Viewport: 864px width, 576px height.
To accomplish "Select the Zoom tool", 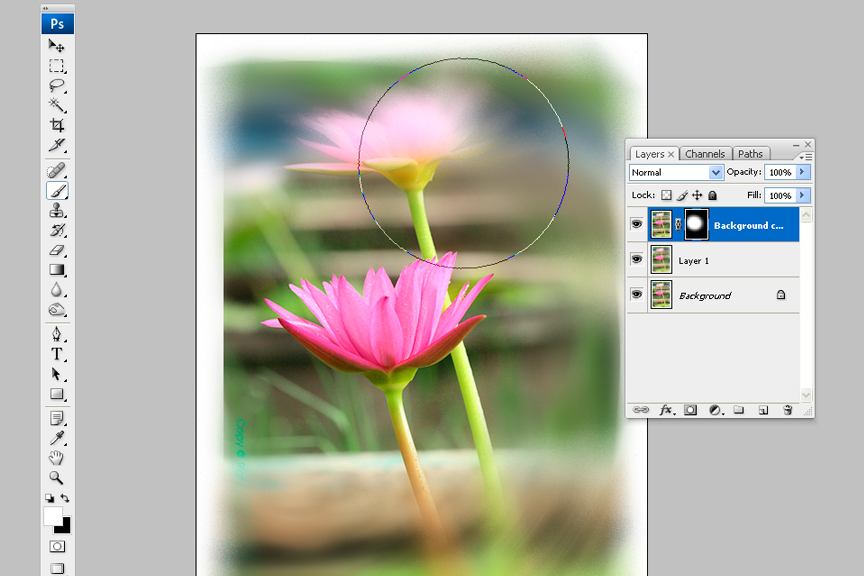I will point(57,478).
